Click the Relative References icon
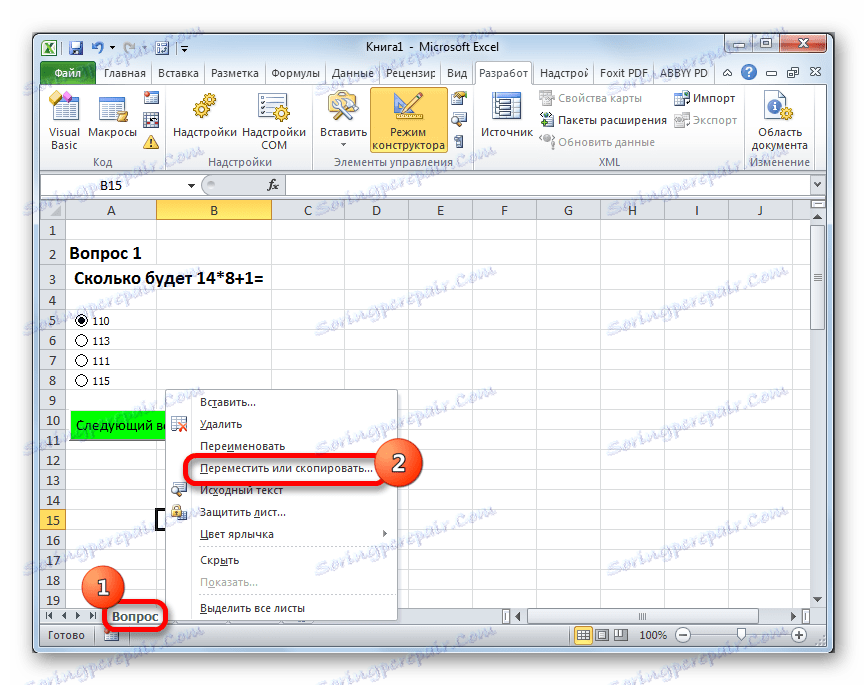Image resolution: width=867 pixels, height=685 pixels. (151, 120)
